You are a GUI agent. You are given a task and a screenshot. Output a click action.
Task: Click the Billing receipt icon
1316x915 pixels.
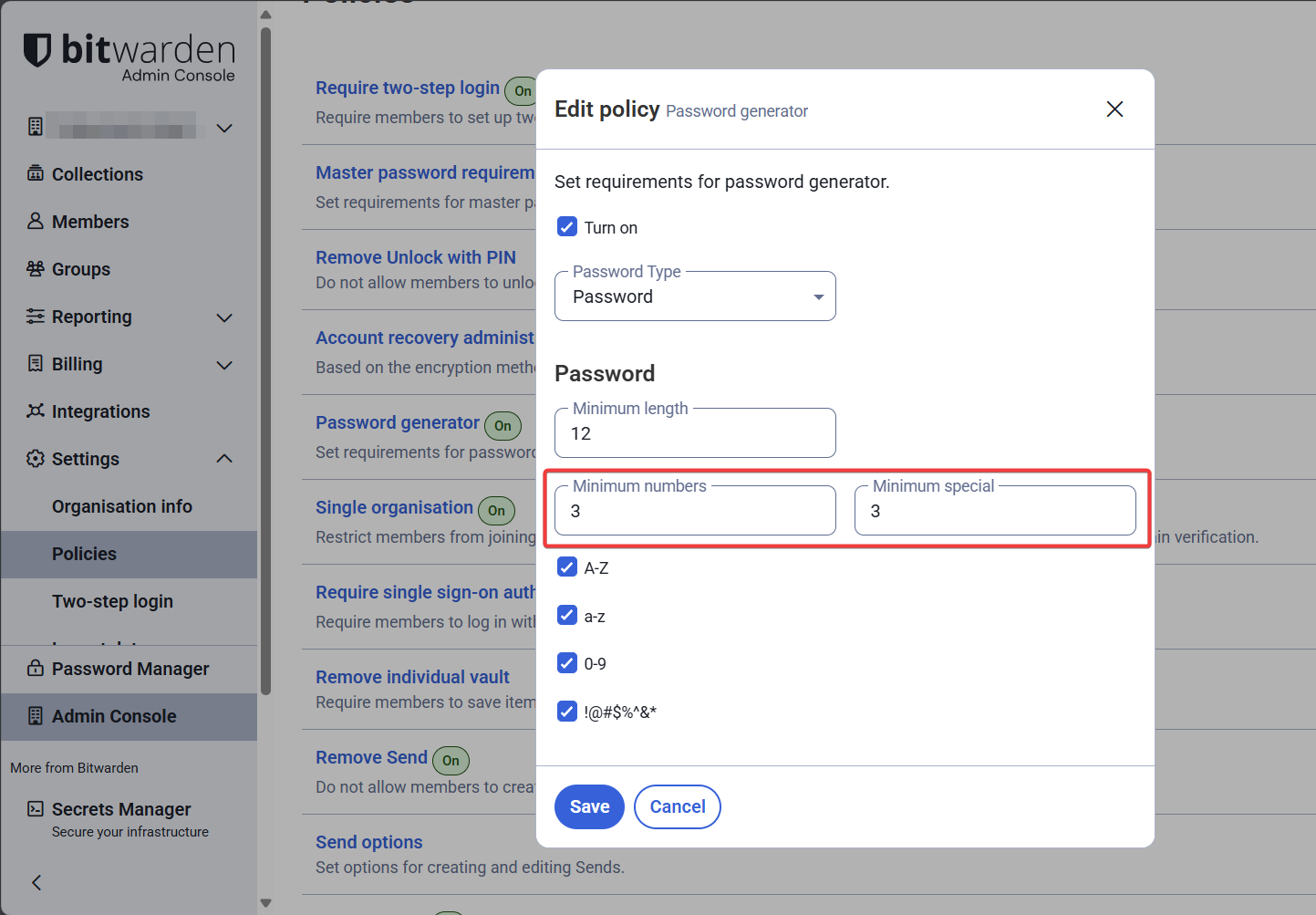(36, 363)
